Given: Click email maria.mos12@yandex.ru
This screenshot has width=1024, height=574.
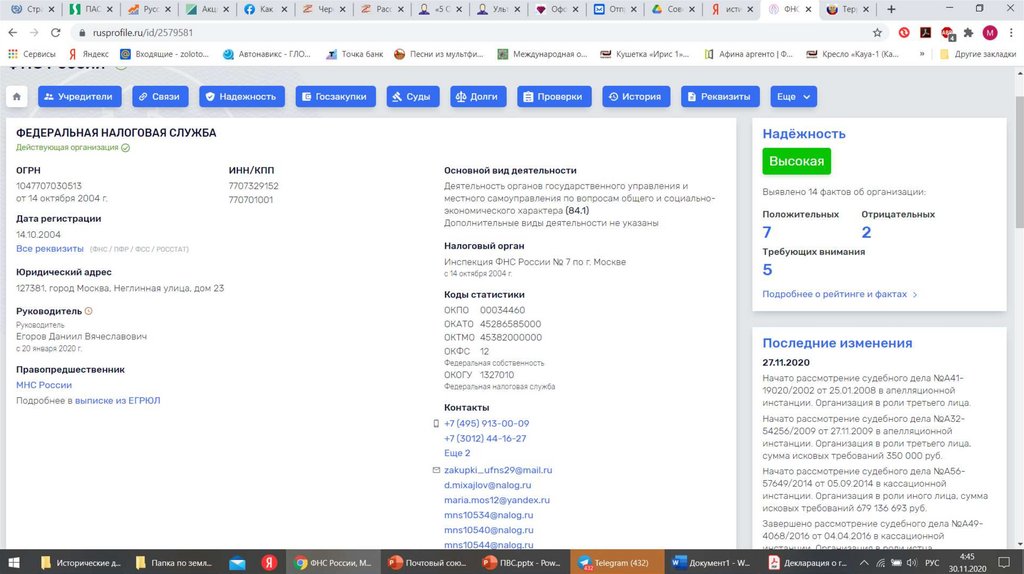Looking at the screenshot, I should point(497,500).
